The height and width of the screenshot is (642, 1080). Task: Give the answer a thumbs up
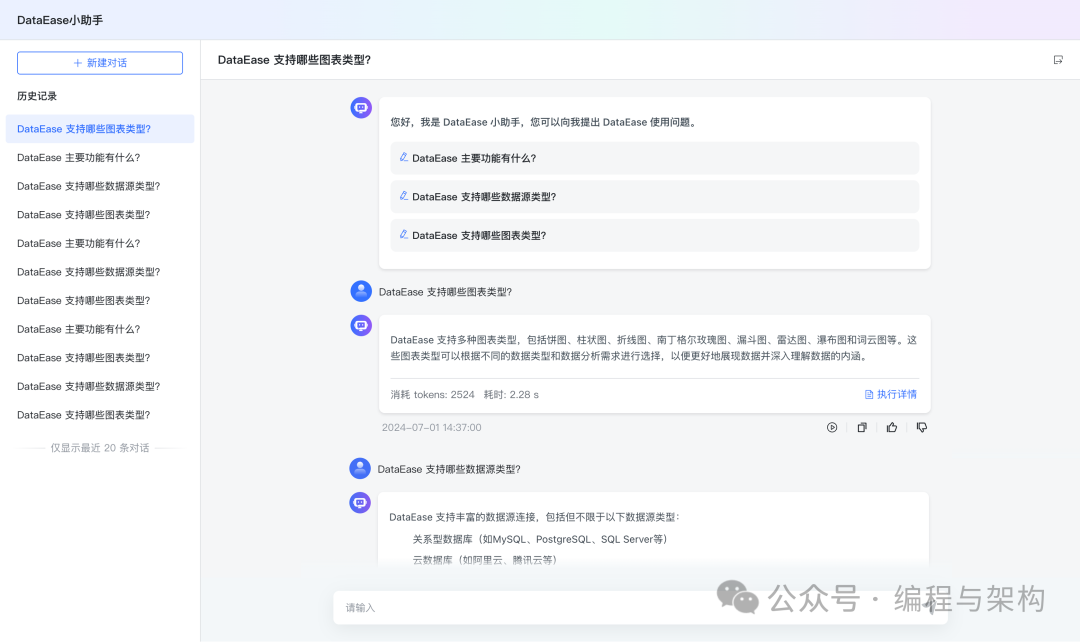(892, 428)
